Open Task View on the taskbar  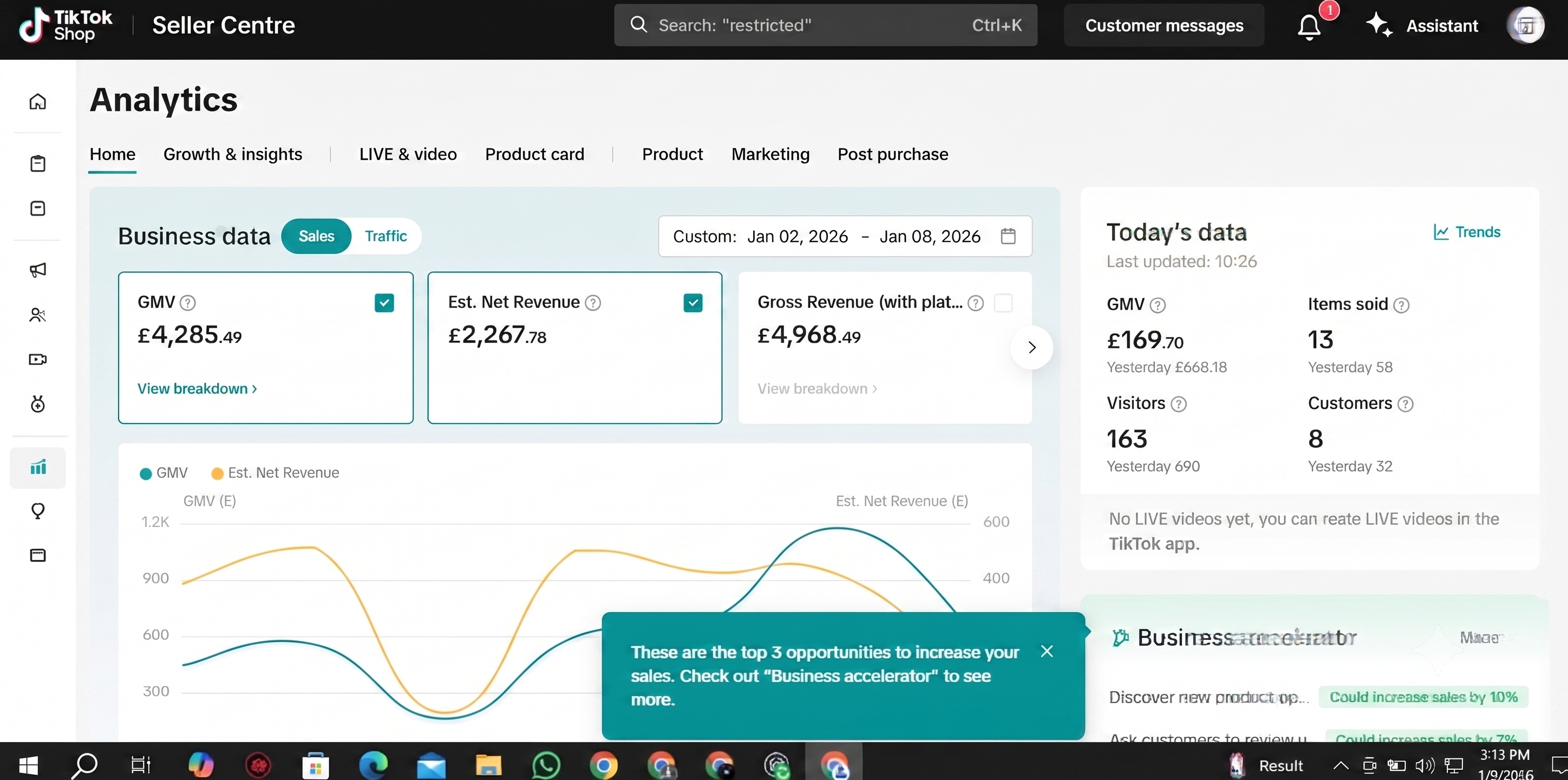141,765
